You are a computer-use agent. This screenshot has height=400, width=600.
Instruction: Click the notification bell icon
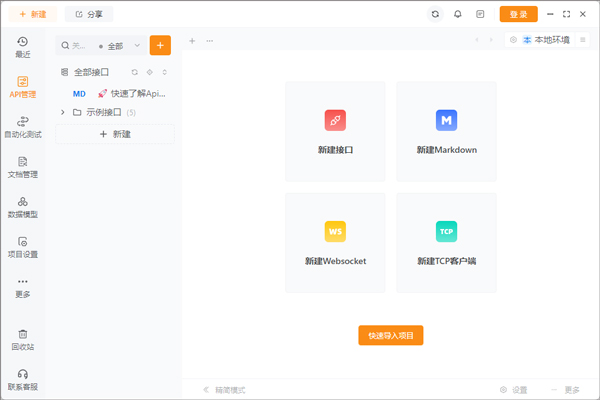coord(458,14)
